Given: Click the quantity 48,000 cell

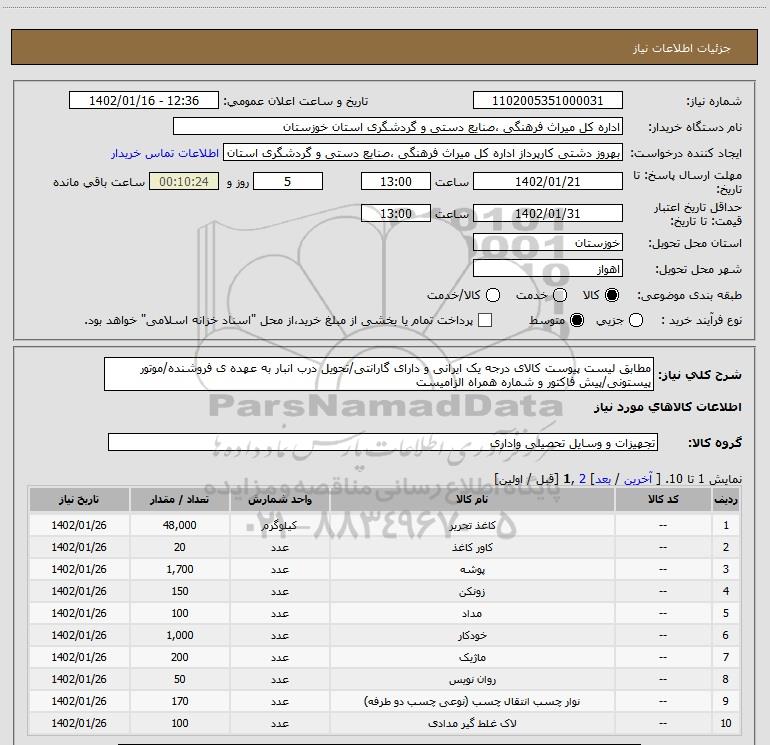Looking at the screenshot, I should [x=180, y=525].
